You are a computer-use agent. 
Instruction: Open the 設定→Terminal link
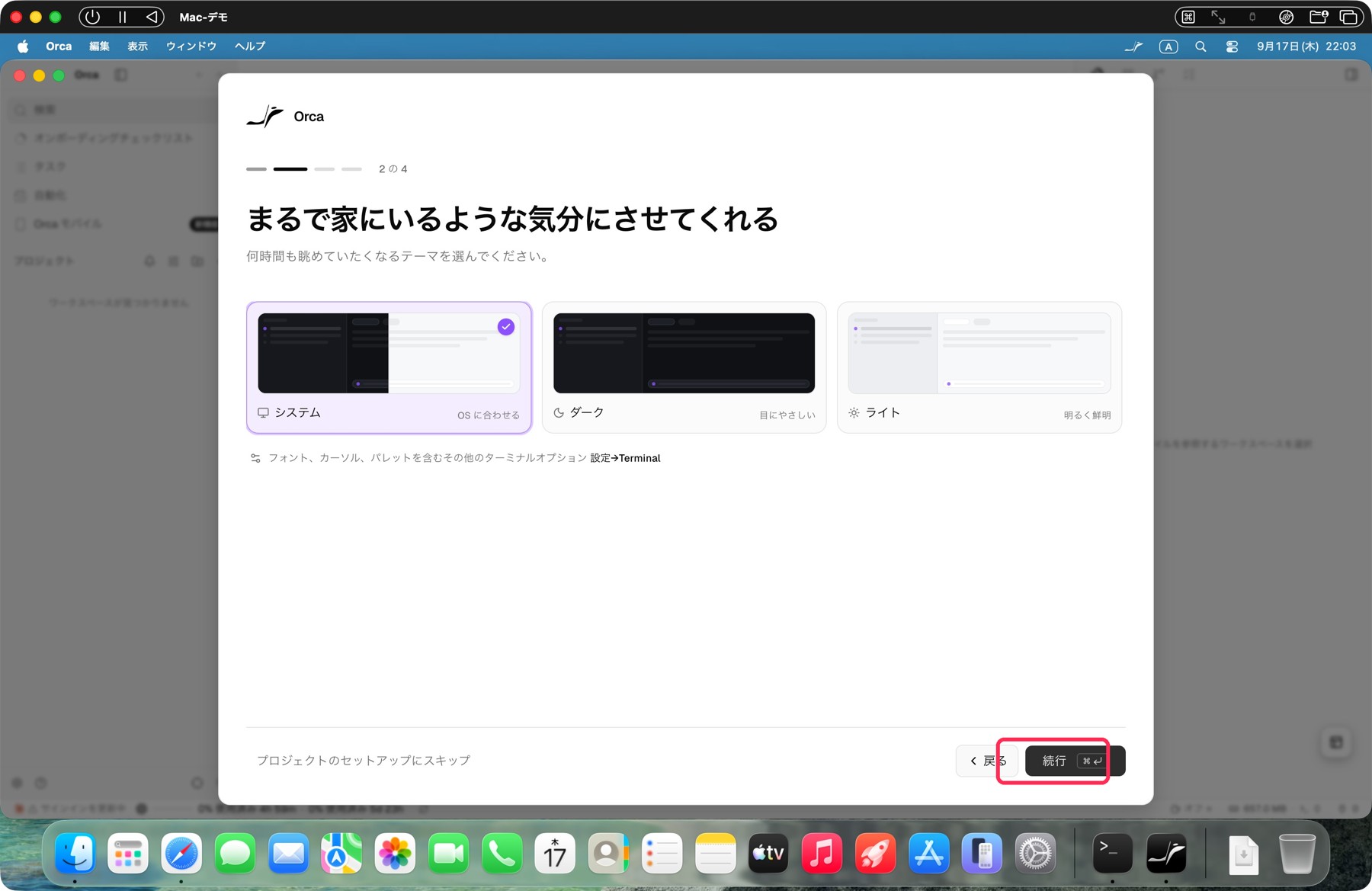tap(625, 458)
